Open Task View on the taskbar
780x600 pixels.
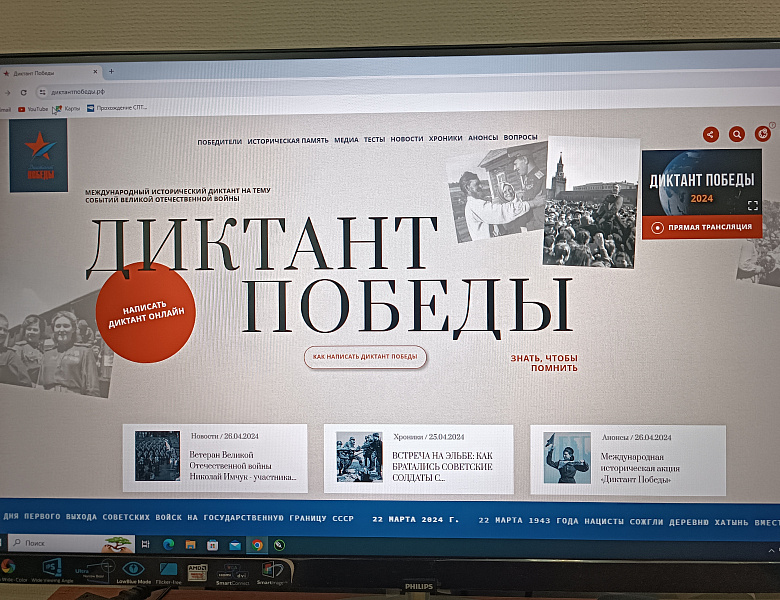(145, 544)
